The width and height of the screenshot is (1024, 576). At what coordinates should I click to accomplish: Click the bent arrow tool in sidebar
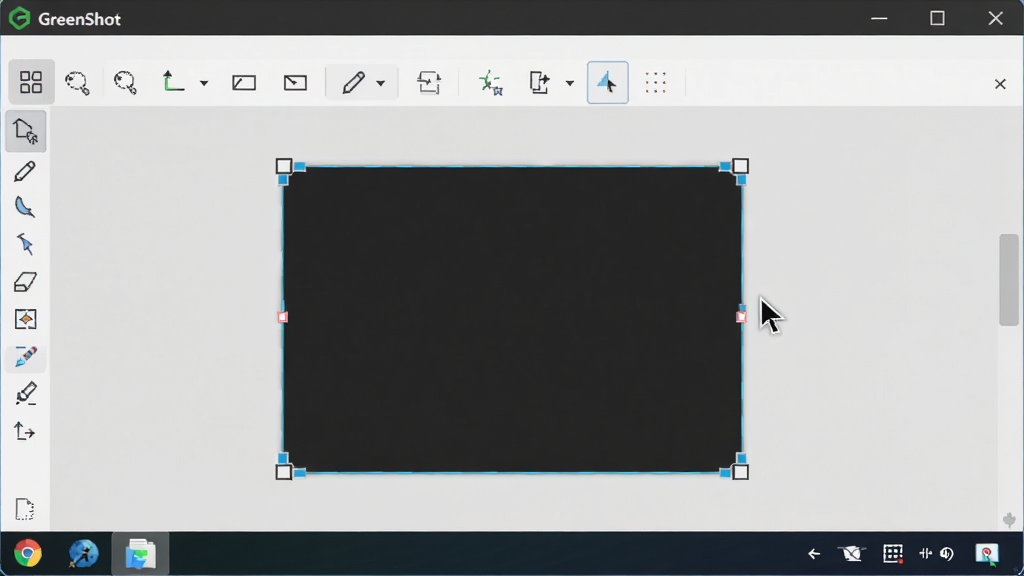tap(25, 432)
